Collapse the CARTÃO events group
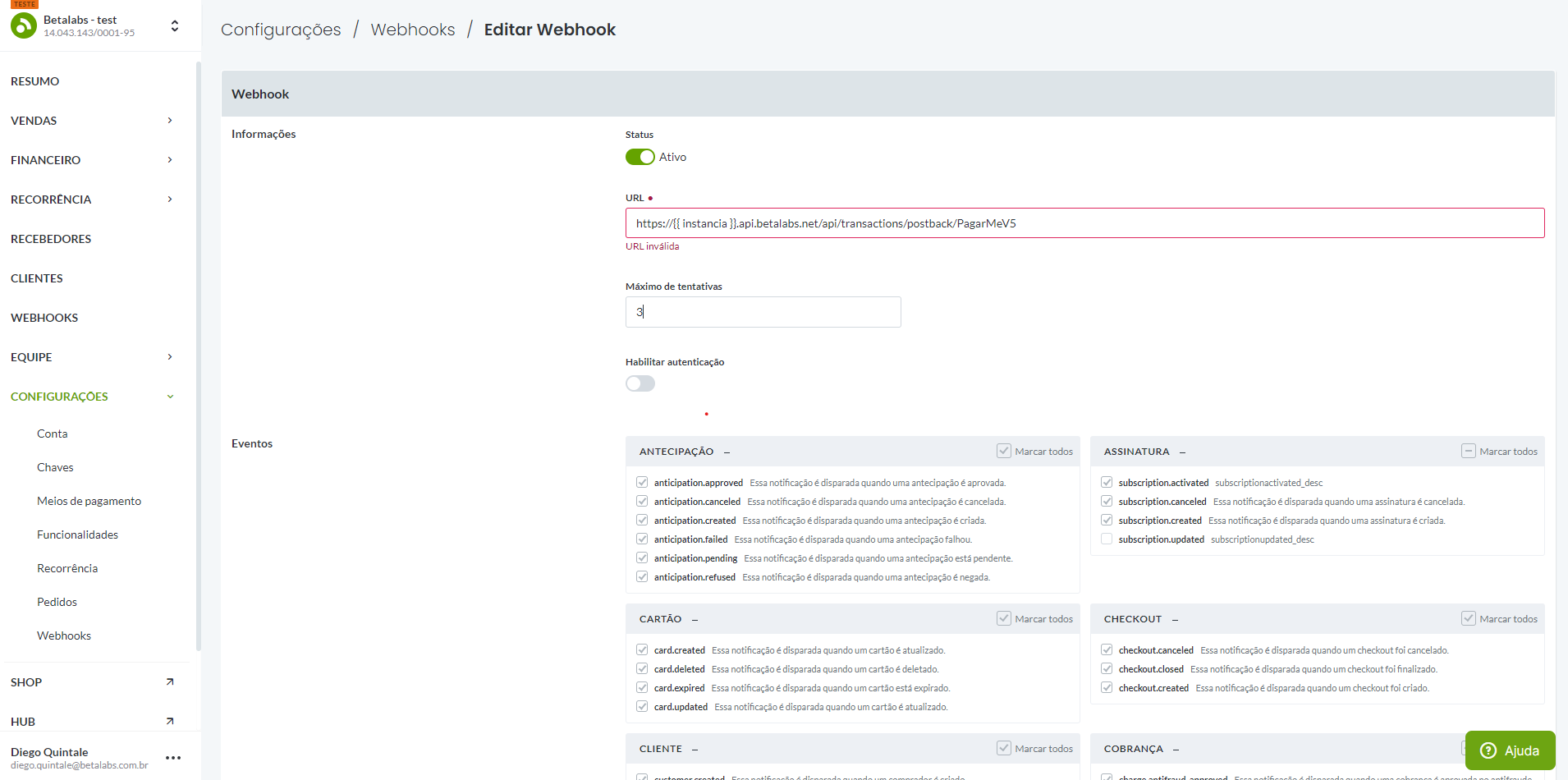The height and width of the screenshot is (780, 1568). (x=695, y=619)
